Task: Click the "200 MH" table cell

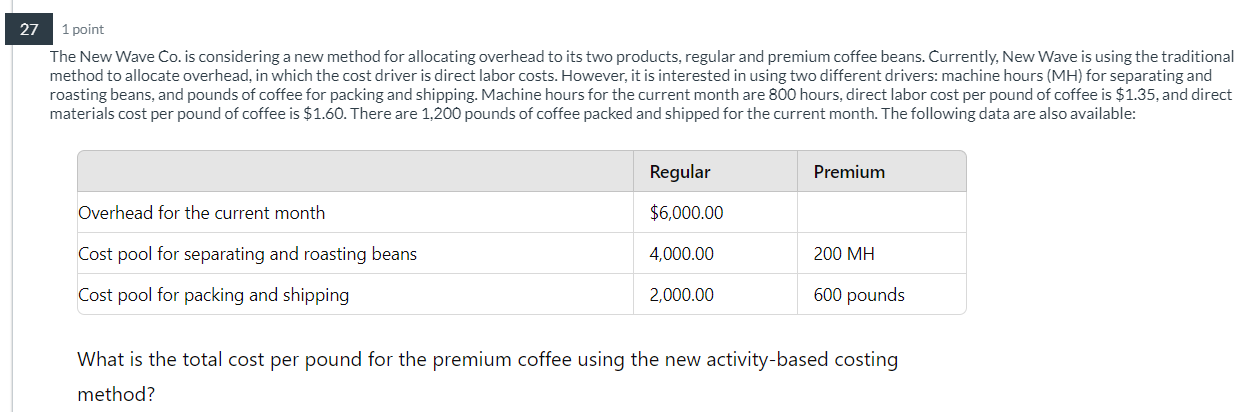Action: (x=844, y=254)
